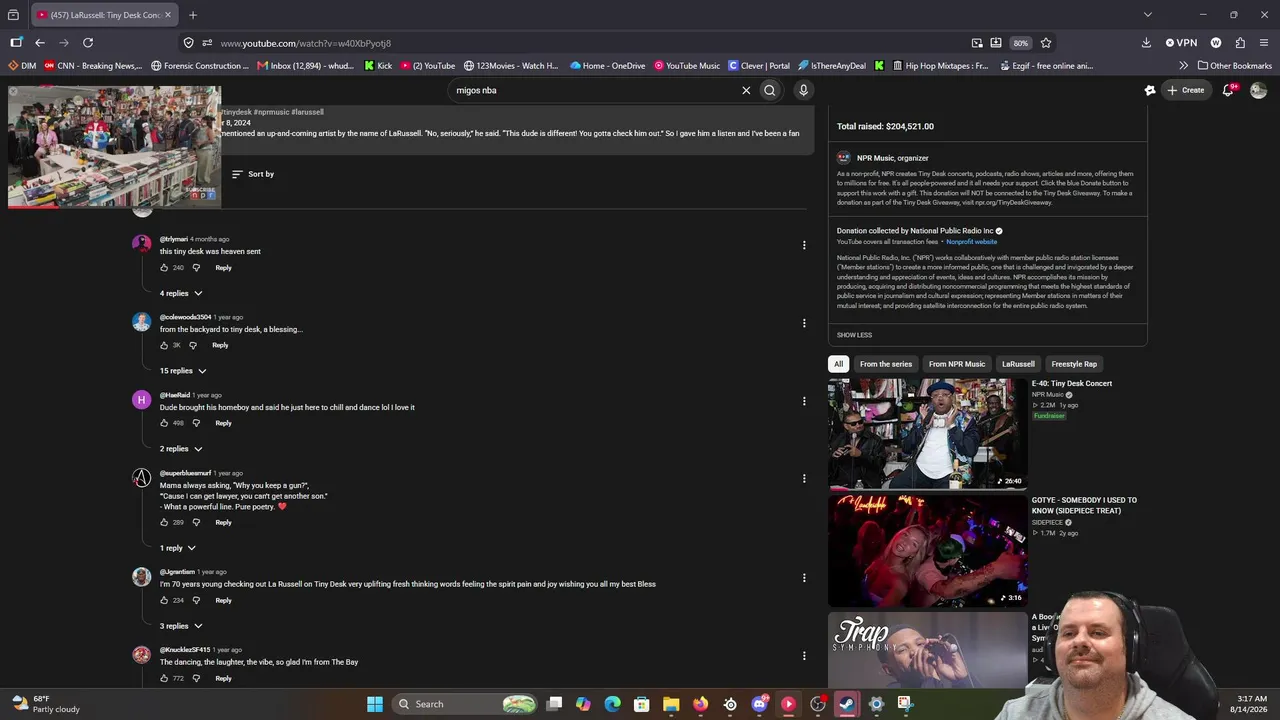Reply to the @trlymari comment
1280x720 pixels.
pyautogui.click(x=223, y=268)
